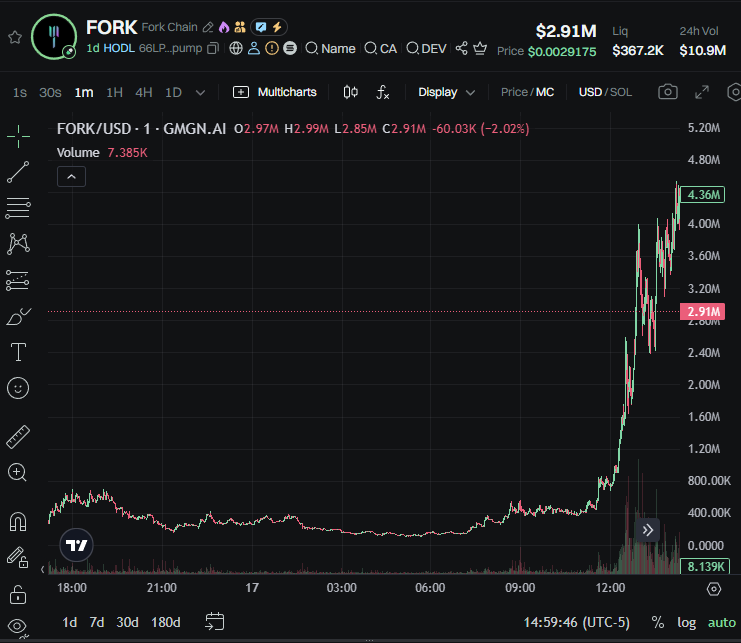This screenshot has width=741, height=643.
Task: Collapse the indicator legend arrow
Action: click(71, 177)
